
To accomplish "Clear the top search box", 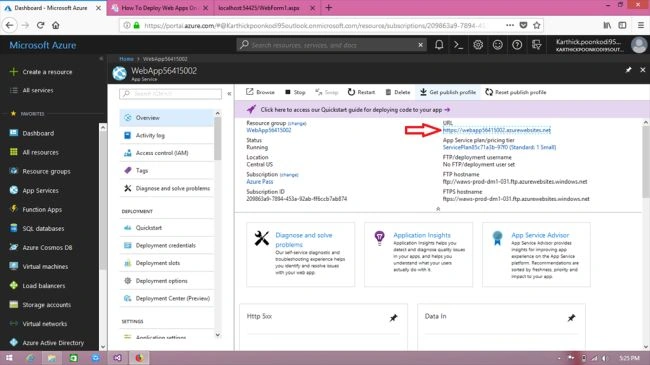I will (420, 45).
